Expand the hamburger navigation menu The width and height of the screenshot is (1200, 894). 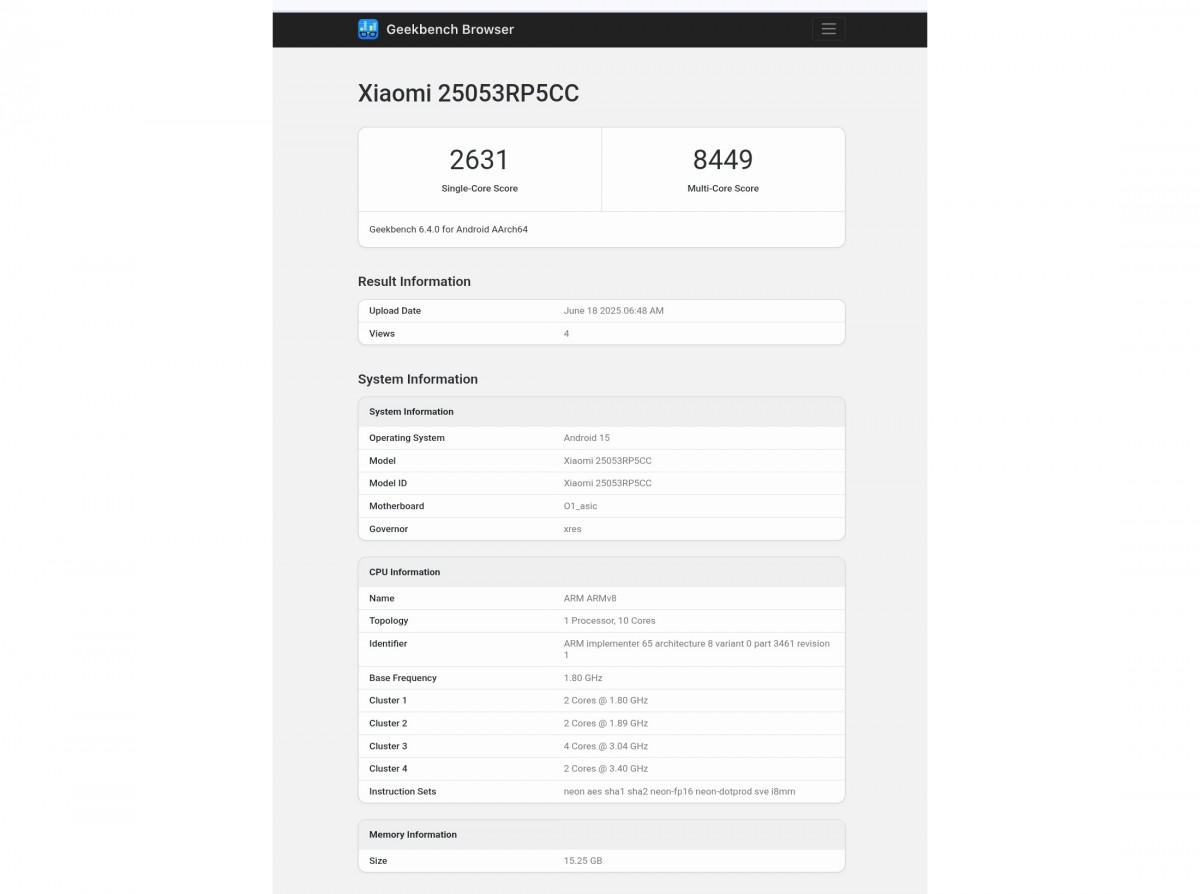pos(828,29)
